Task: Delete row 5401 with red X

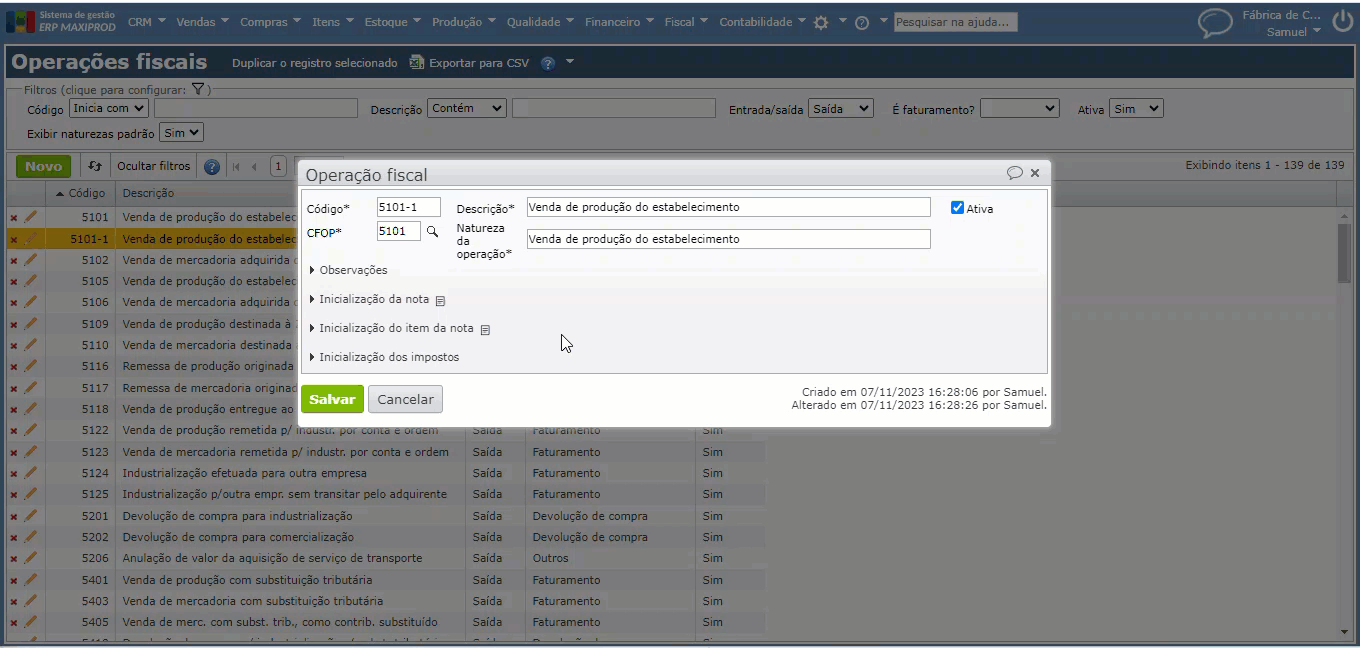Action: point(14,580)
